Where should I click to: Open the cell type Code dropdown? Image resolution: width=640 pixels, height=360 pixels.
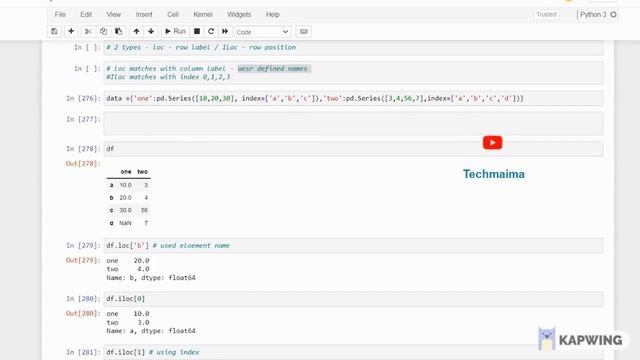point(262,32)
